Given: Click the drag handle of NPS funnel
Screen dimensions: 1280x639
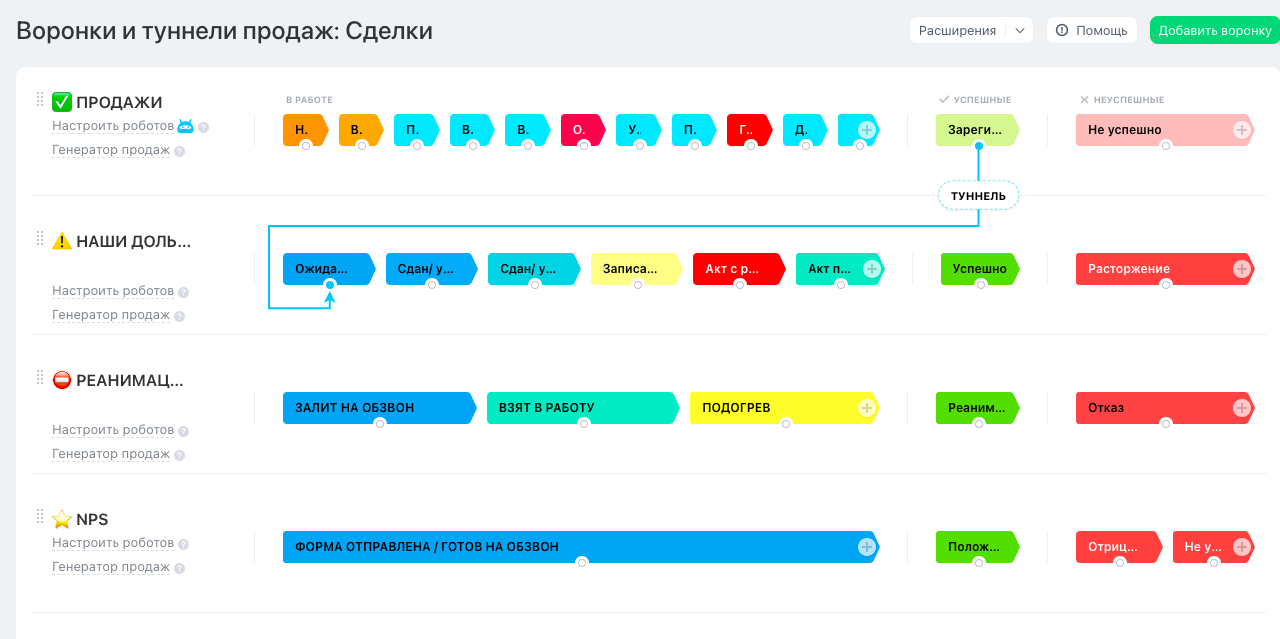Looking at the screenshot, I should (40, 516).
